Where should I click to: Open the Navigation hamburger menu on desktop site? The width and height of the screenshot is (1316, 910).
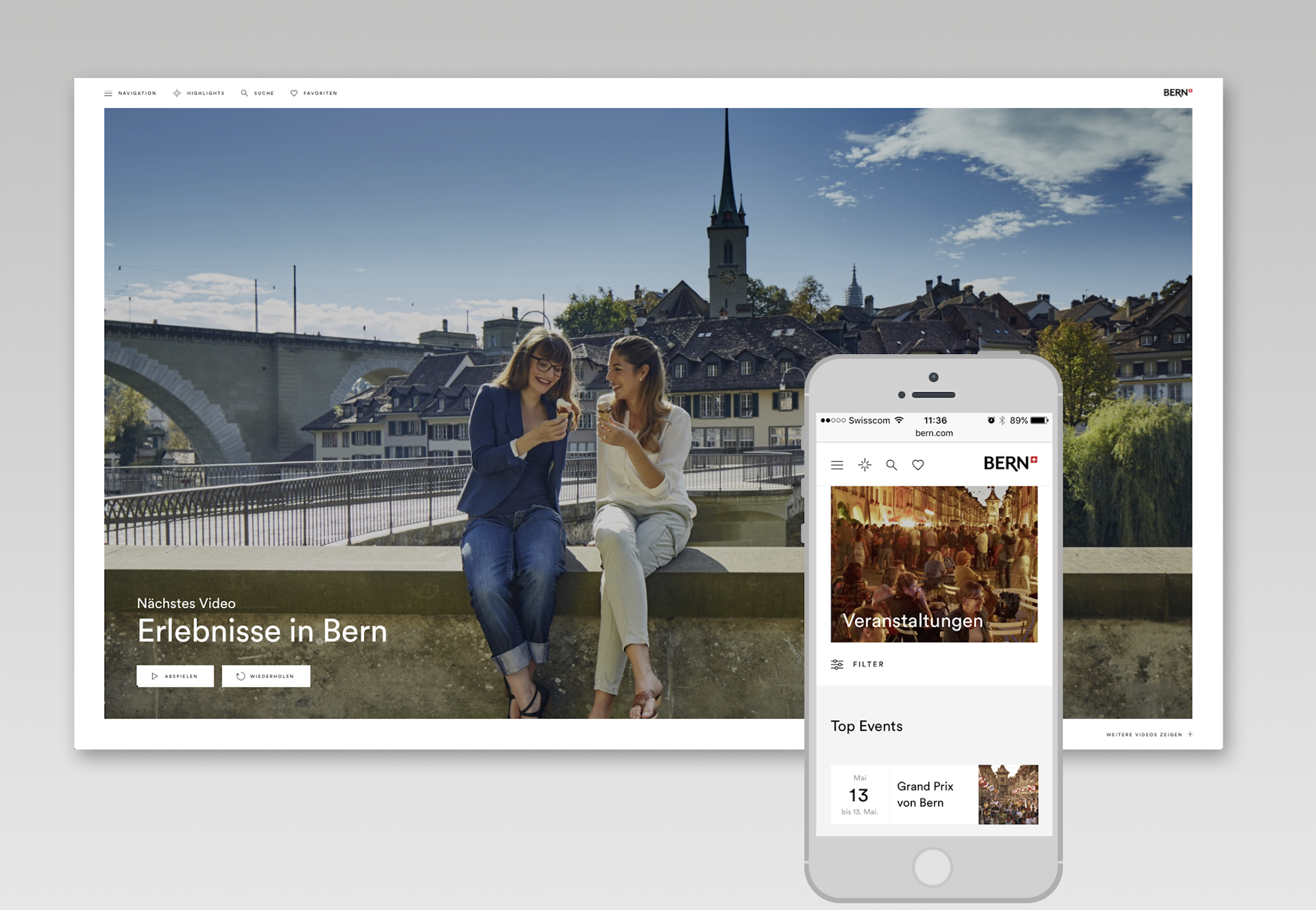coord(130,93)
